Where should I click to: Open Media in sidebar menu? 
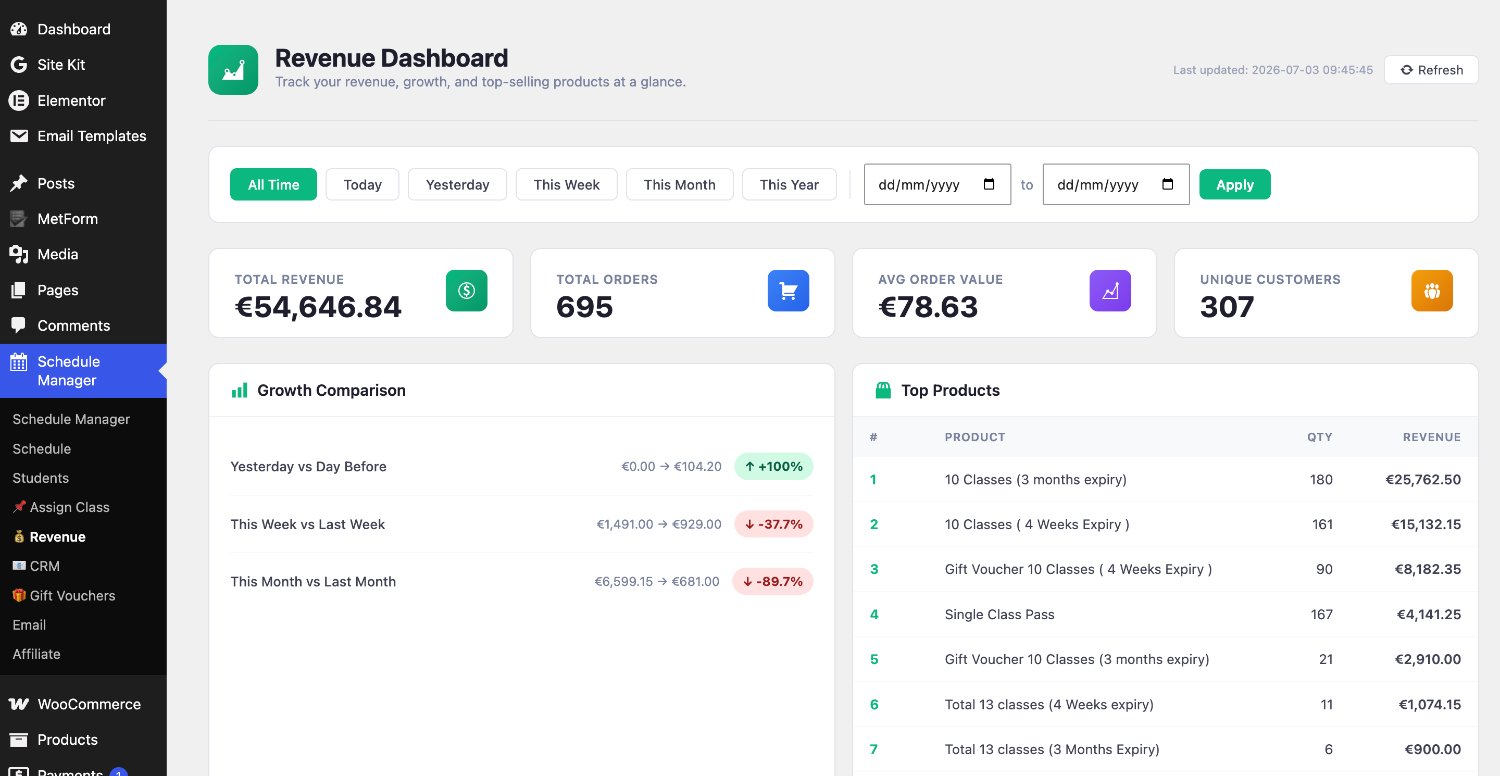83,254
